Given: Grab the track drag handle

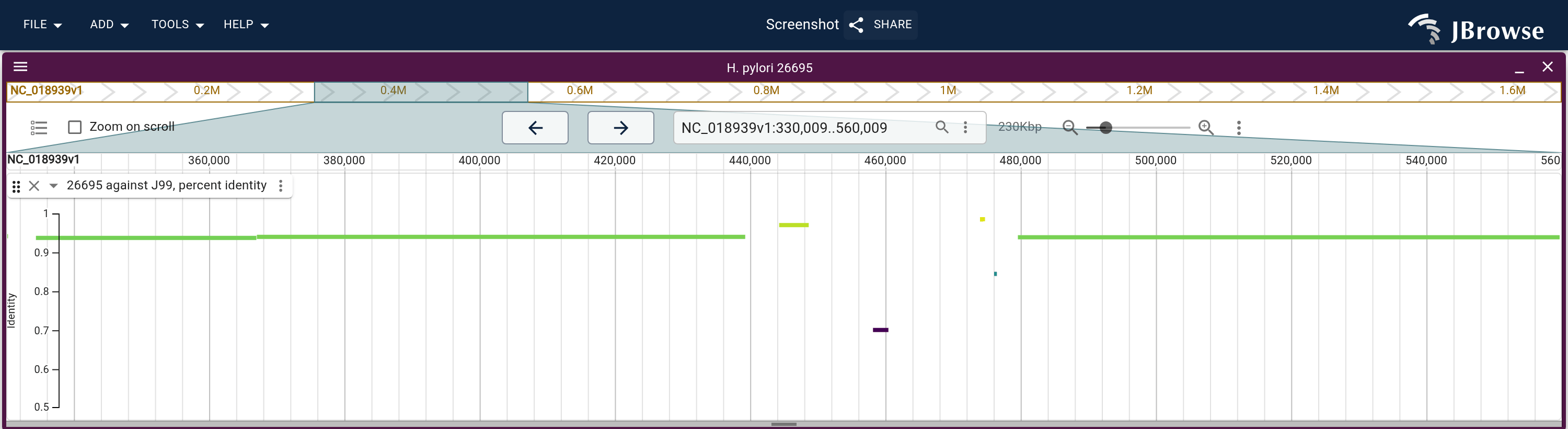Looking at the screenshot, I should tap(16, 186).
